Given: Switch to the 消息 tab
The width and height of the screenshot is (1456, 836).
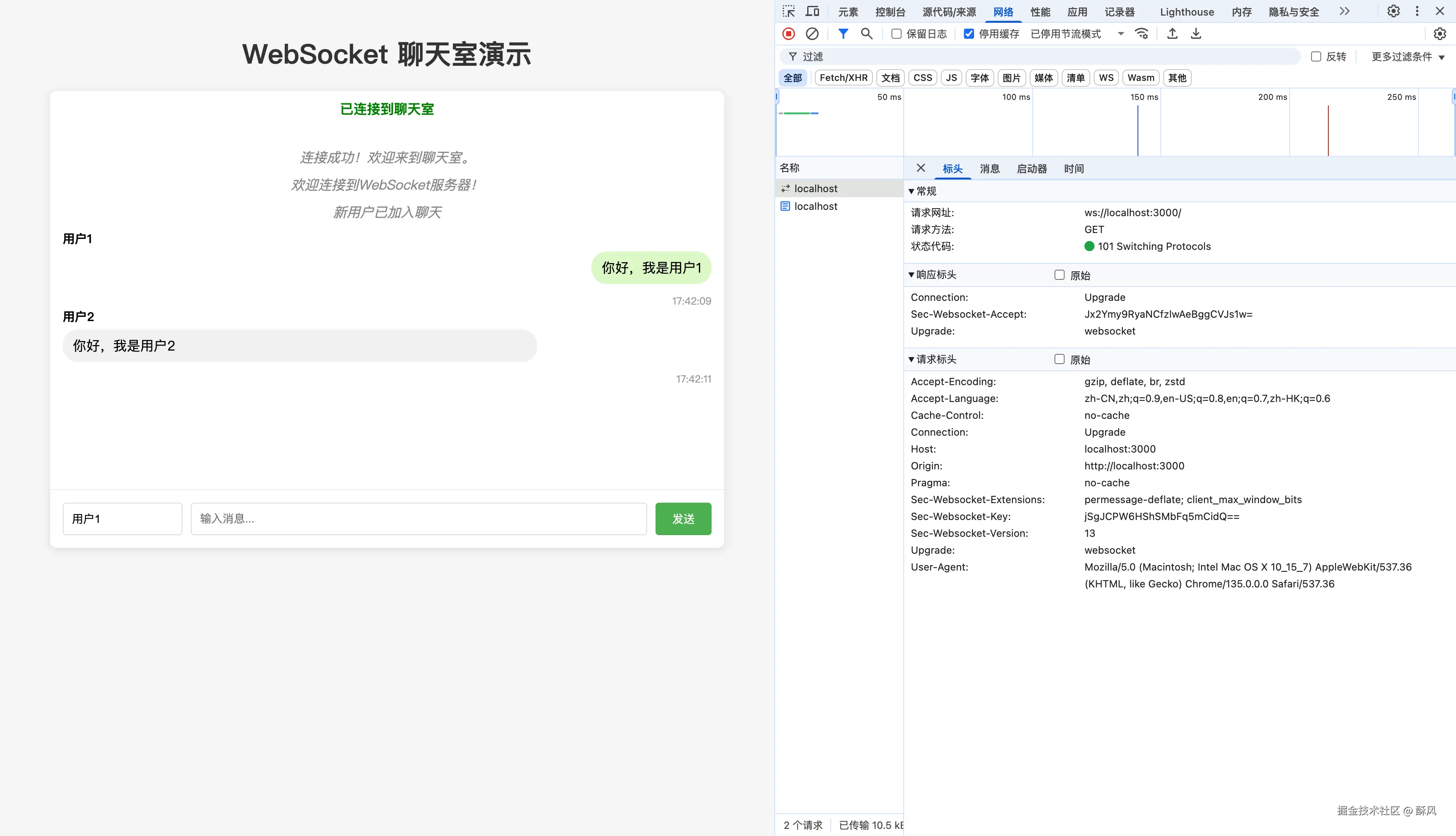Looking at the screenshot, I should (x=989, y=169).
